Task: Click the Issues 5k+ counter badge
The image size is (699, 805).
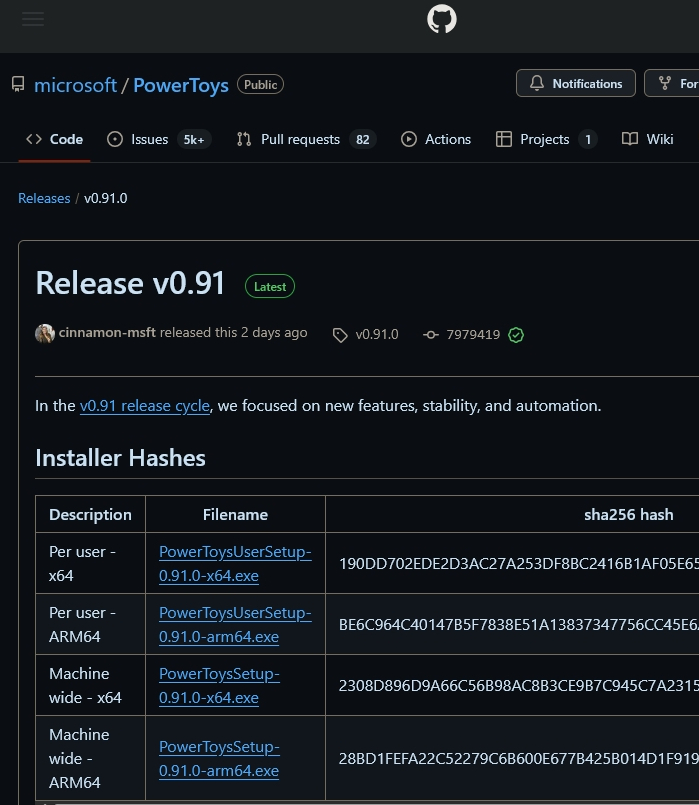Action: tap(194, 140)
